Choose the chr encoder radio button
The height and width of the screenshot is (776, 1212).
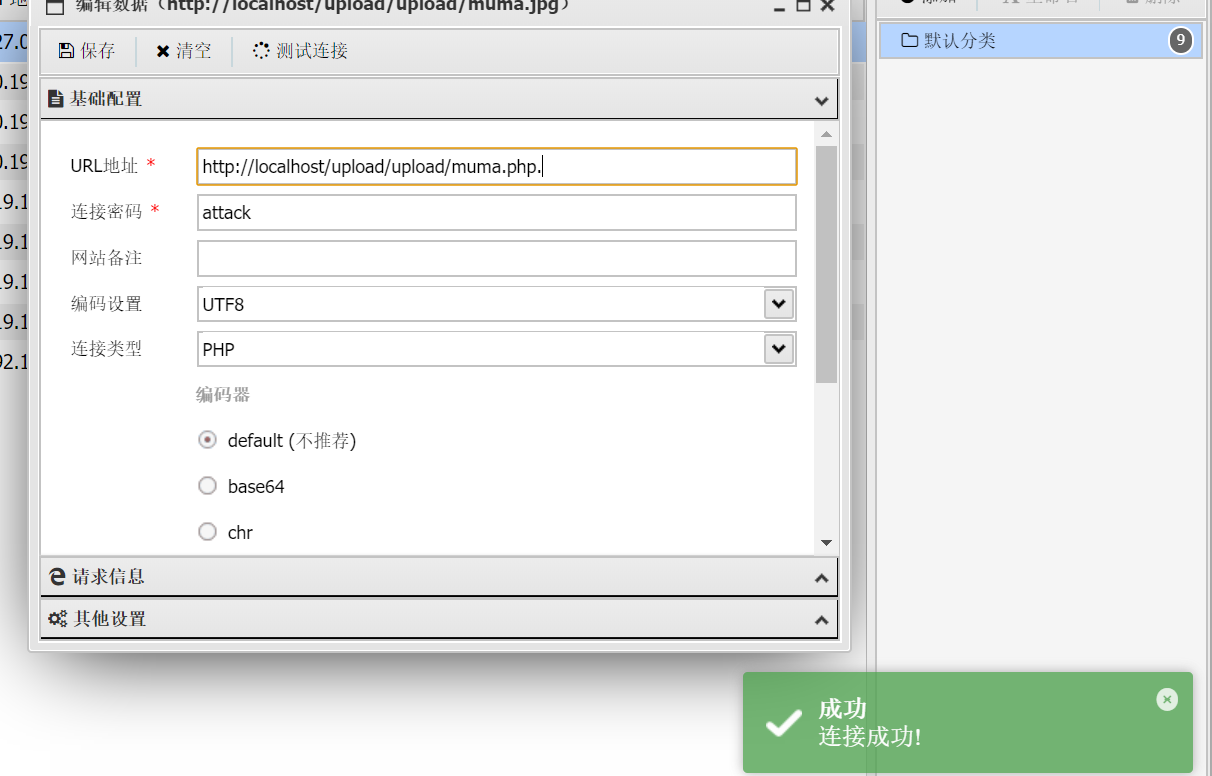click(x=208, y=532)
